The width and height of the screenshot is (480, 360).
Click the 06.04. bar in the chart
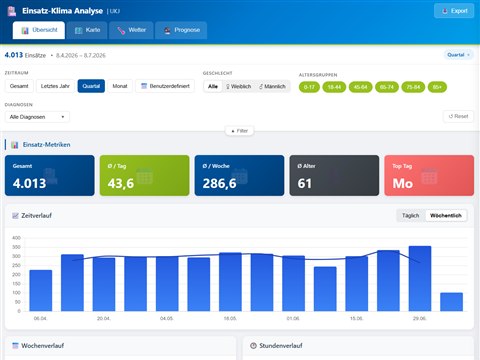41,290
